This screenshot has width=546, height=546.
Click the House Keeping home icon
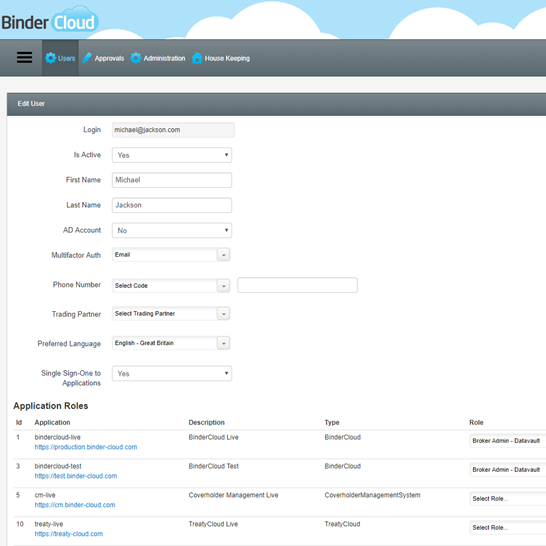[197, 58]
